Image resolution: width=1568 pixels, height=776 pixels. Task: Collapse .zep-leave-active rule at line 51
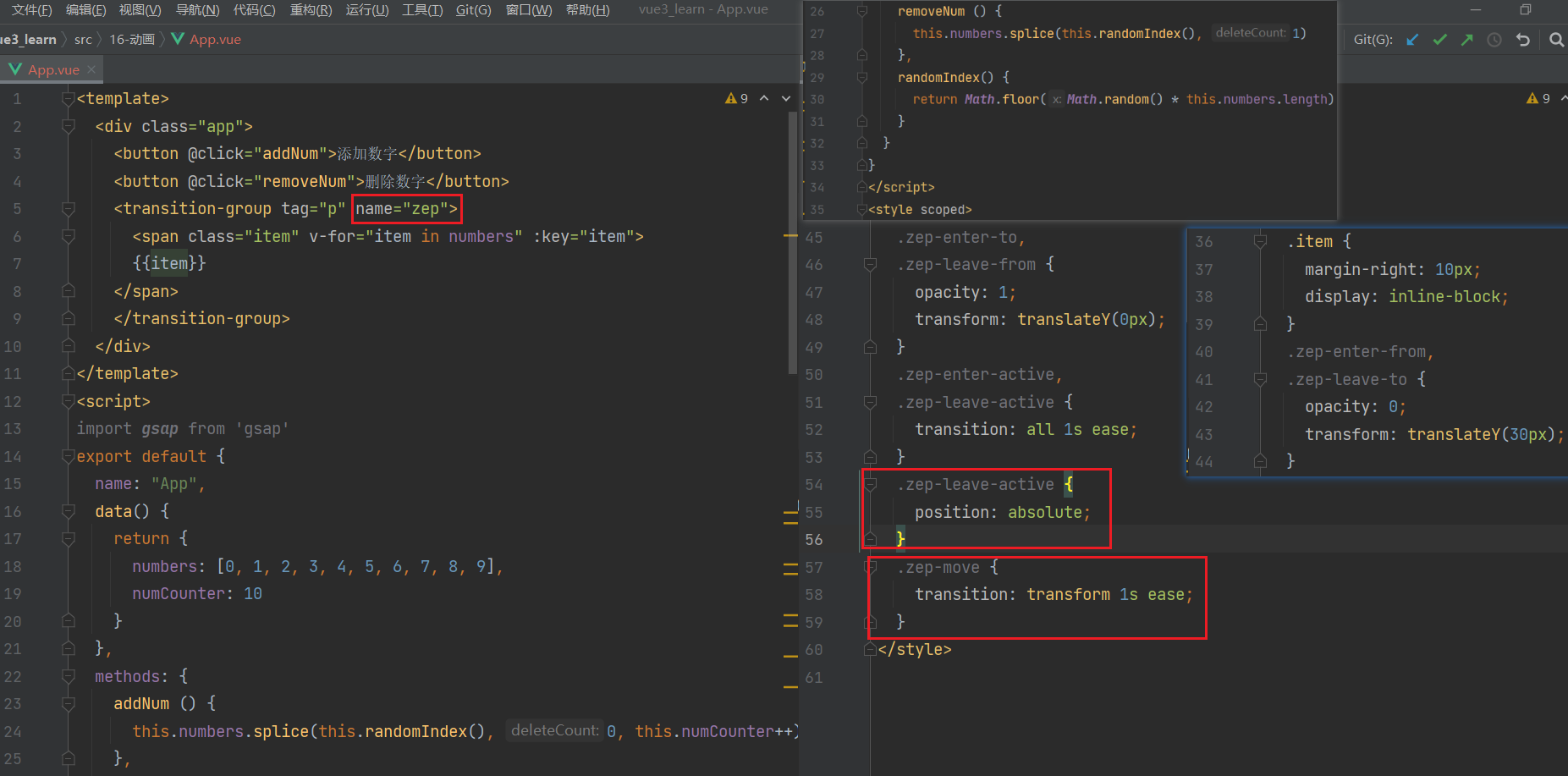click(x=870, y=402)
